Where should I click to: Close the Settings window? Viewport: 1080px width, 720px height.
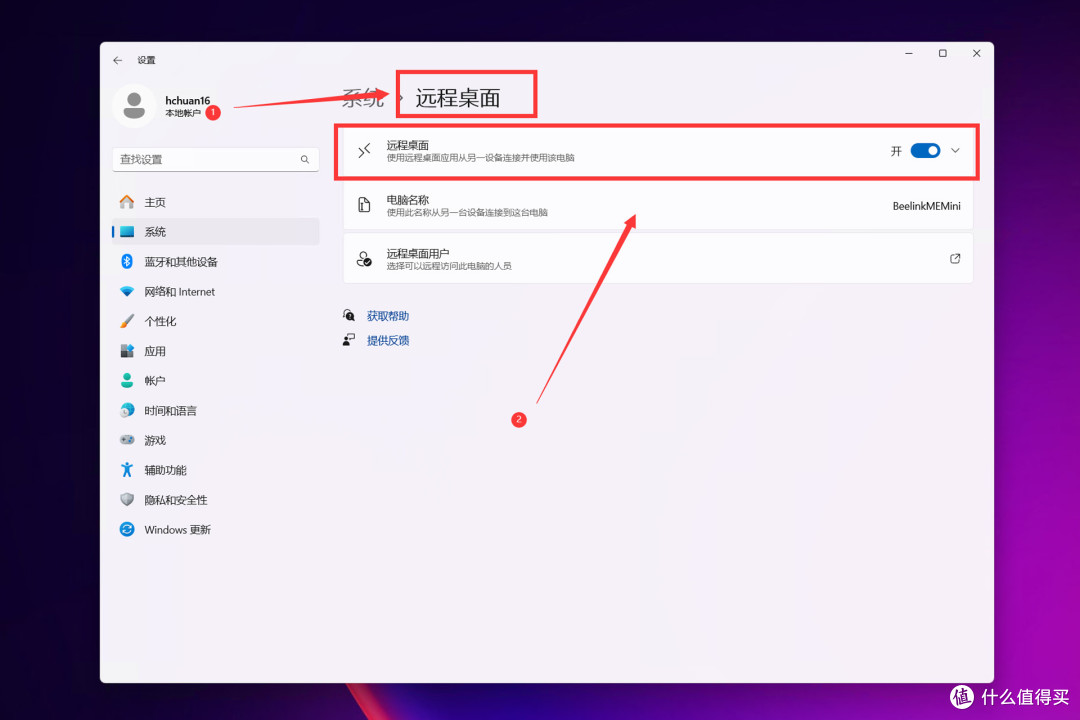point(977,53)
